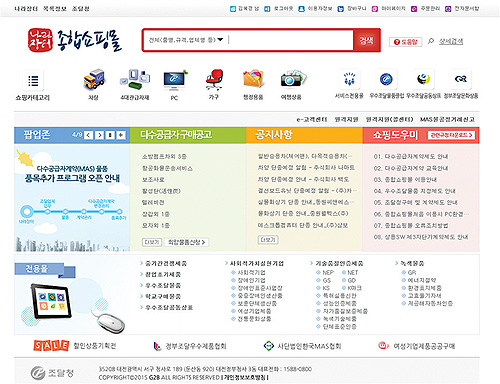
Task: Open the search scope dropdown arrow
Action: [220, 40]
